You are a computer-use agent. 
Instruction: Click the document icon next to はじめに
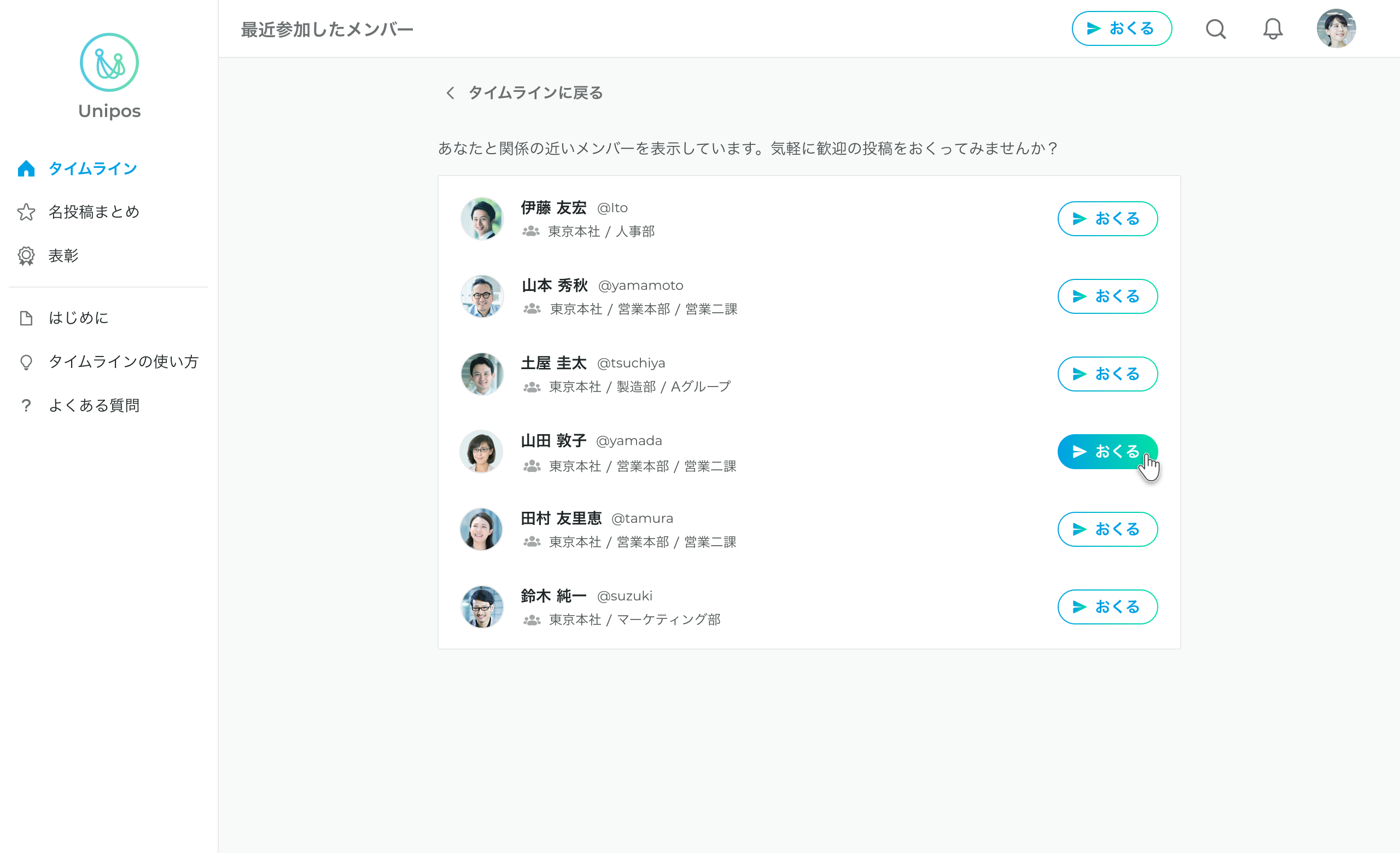point(26,318)
